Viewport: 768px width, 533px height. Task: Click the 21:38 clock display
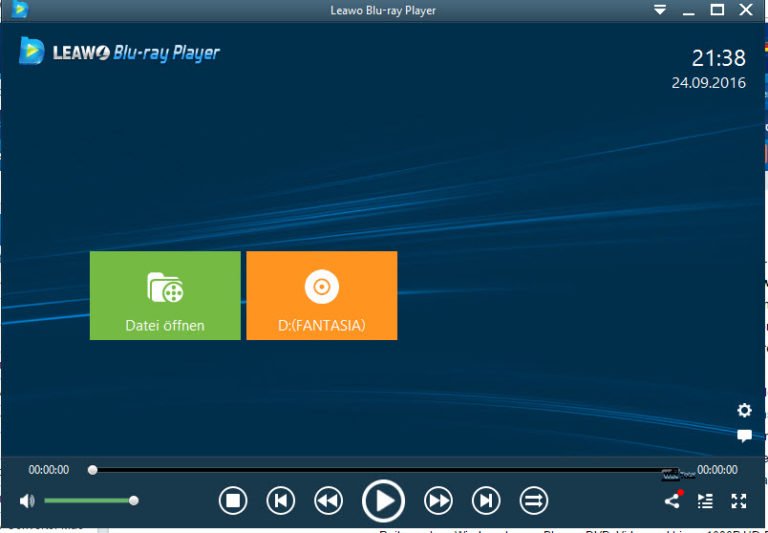(719, 58)
